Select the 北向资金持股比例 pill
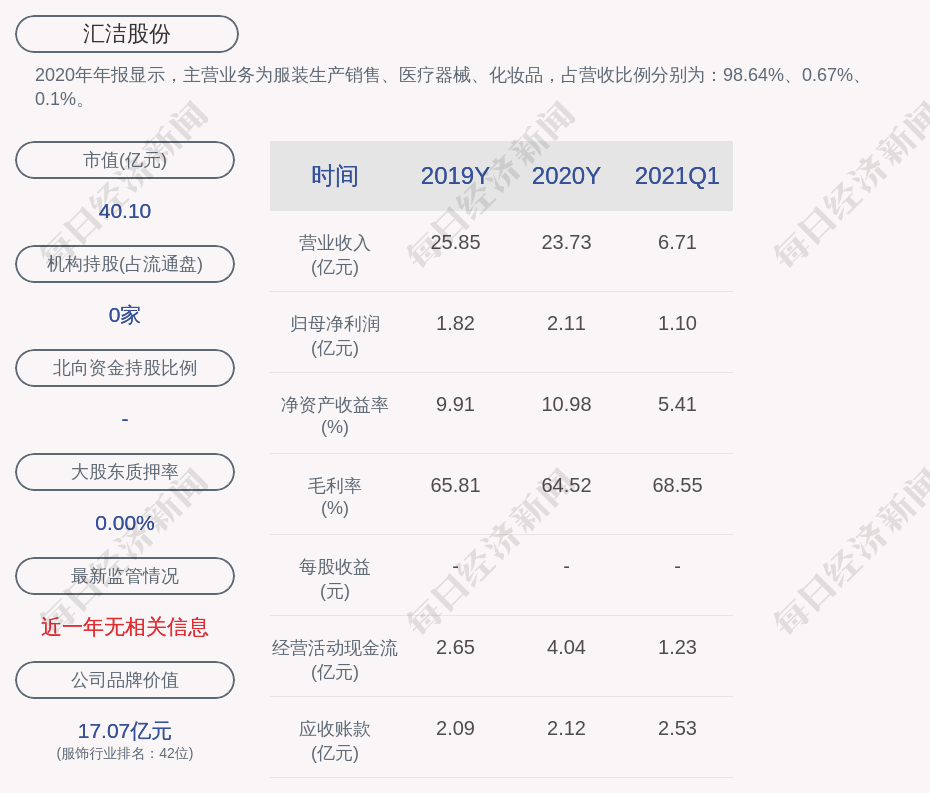Viewport: 930px width, 793px height. pos(125,368)
